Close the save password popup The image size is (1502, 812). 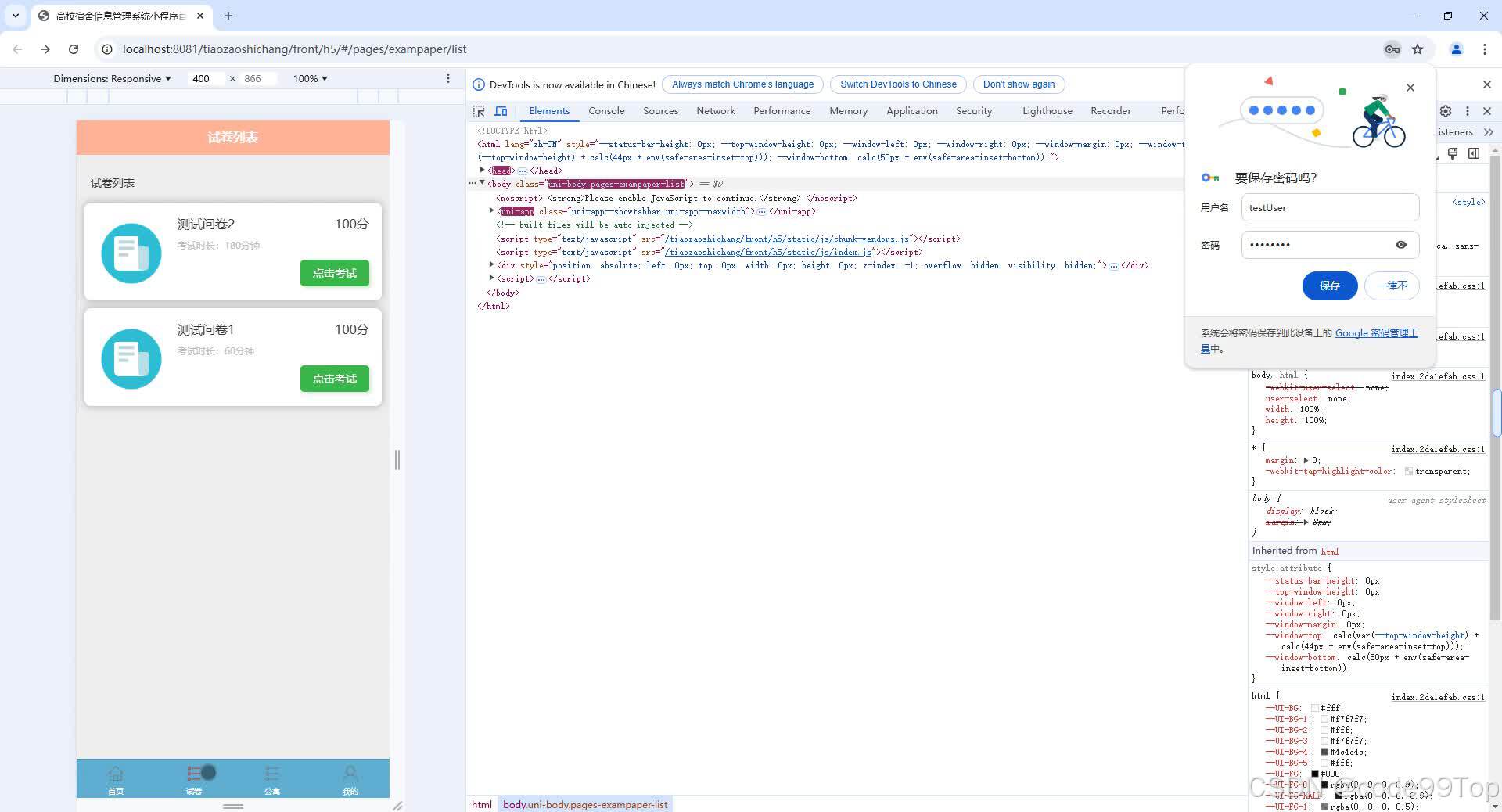coord(1410,88)
